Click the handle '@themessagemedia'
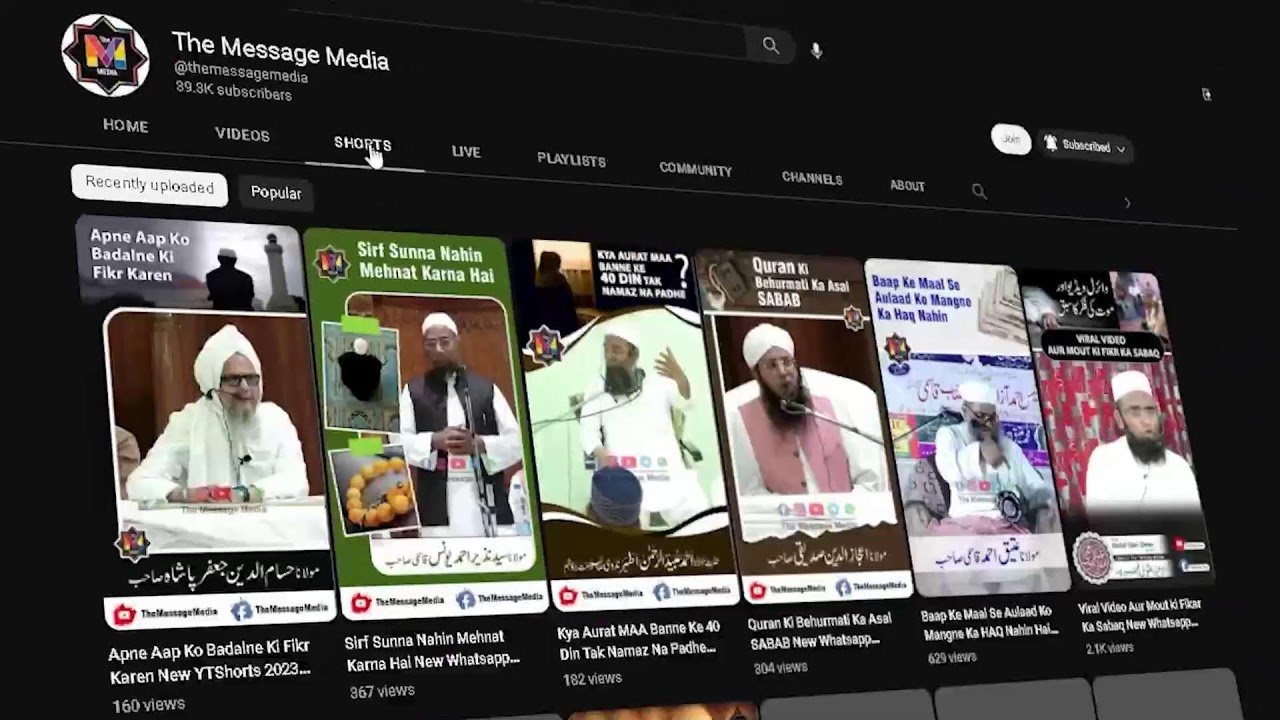This screenshot has height=720, width=1280. click(241, 72)
